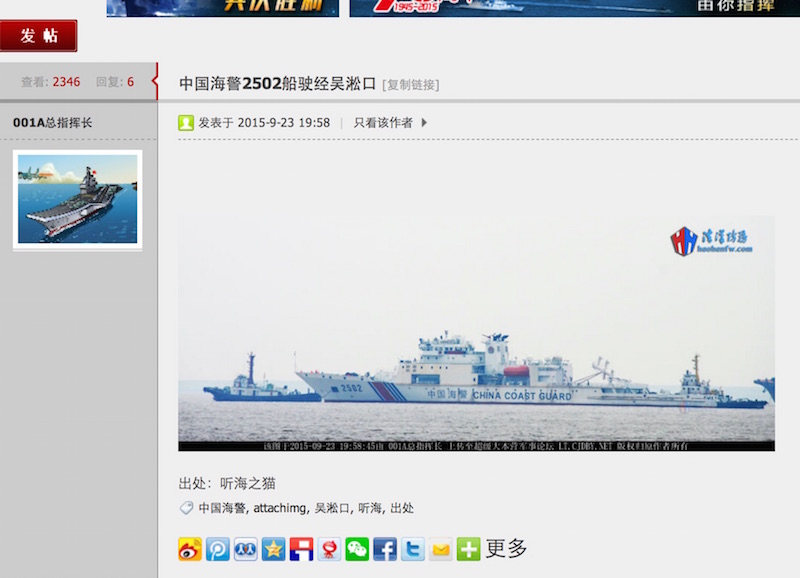Open the 听海 tag
The image size is (800, 578).
click(370, 508)
